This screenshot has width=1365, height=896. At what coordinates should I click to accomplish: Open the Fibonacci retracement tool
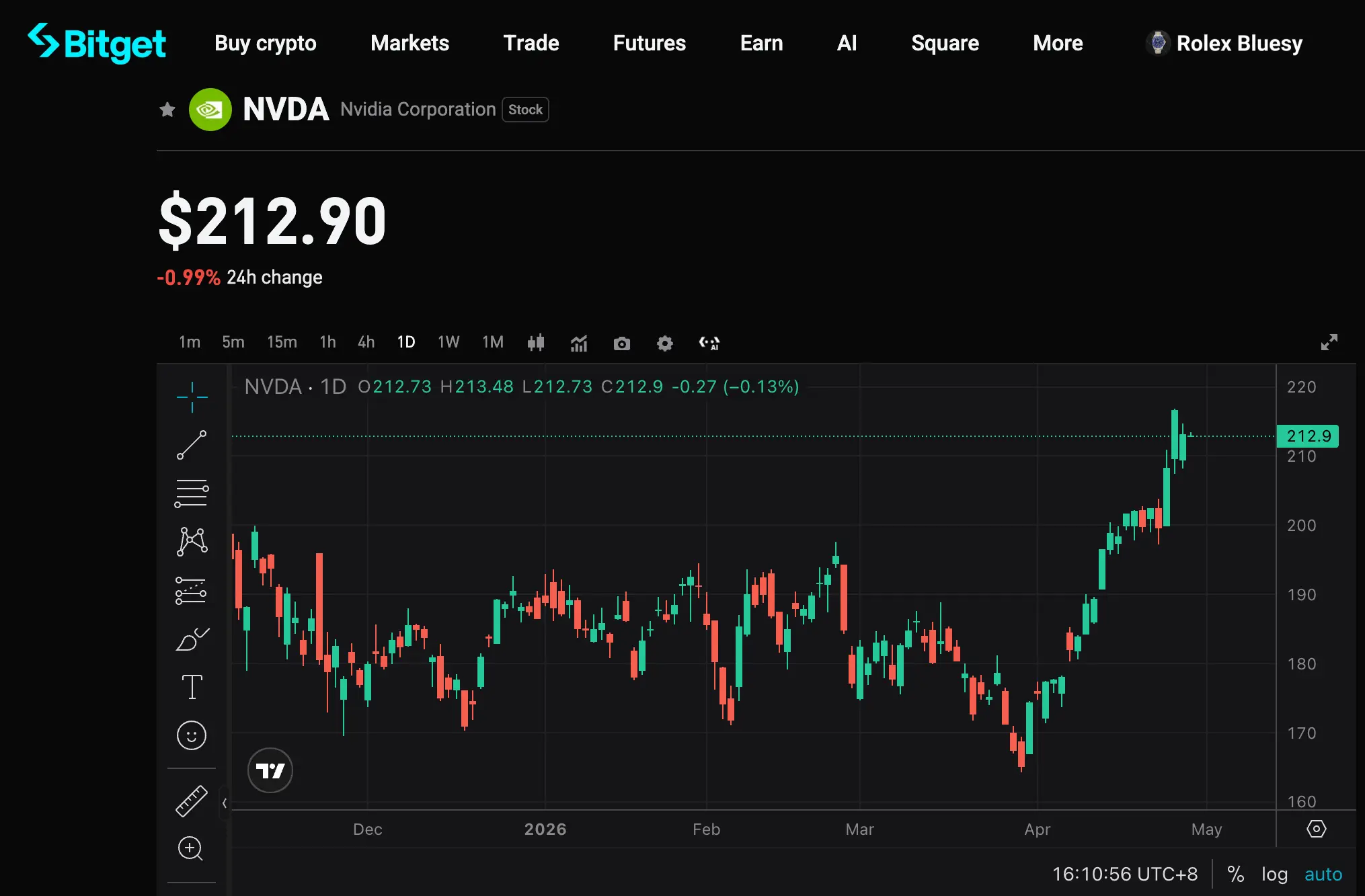pyautogui.click(x=192, y=493)
